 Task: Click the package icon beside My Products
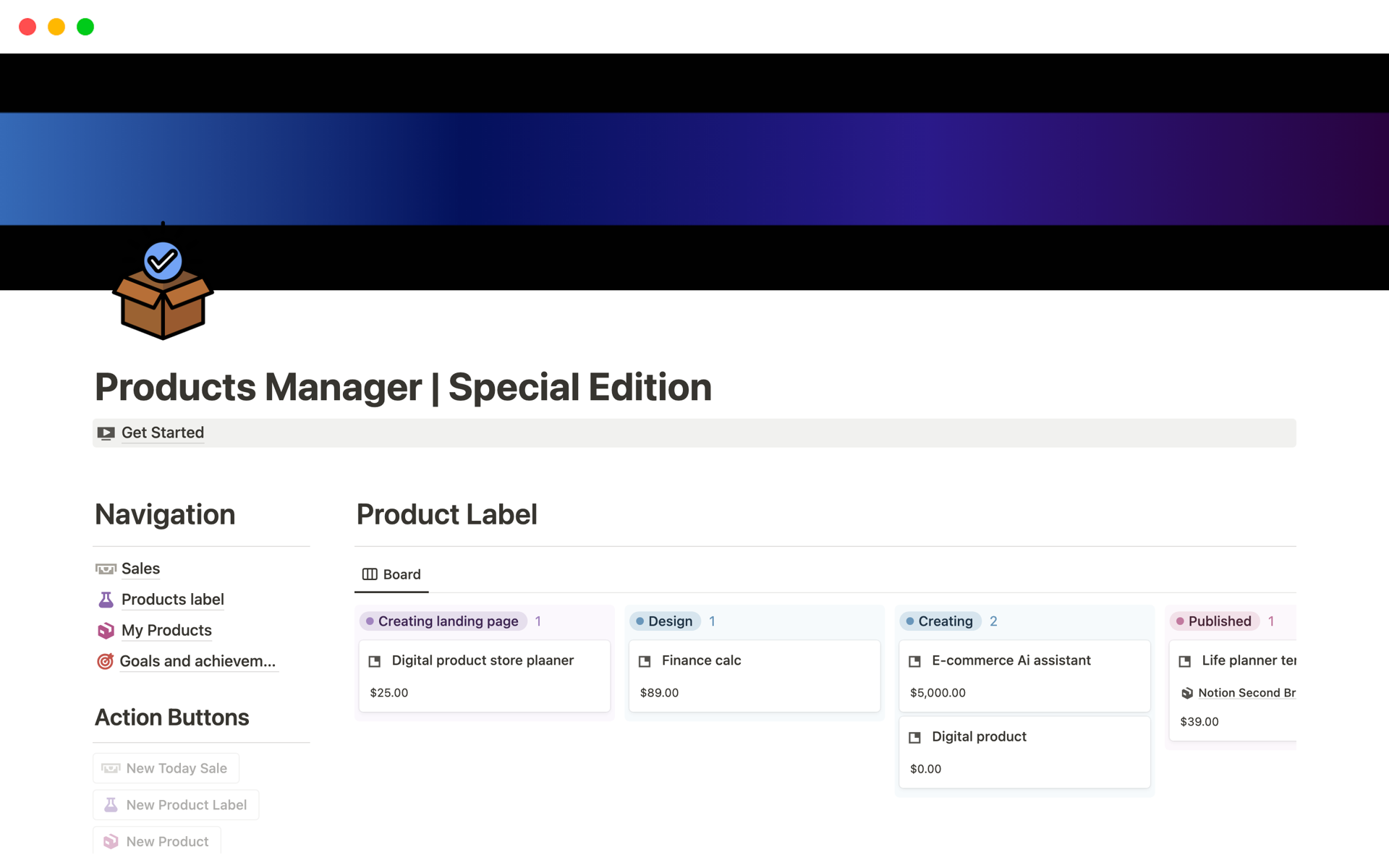pos(106,631)
